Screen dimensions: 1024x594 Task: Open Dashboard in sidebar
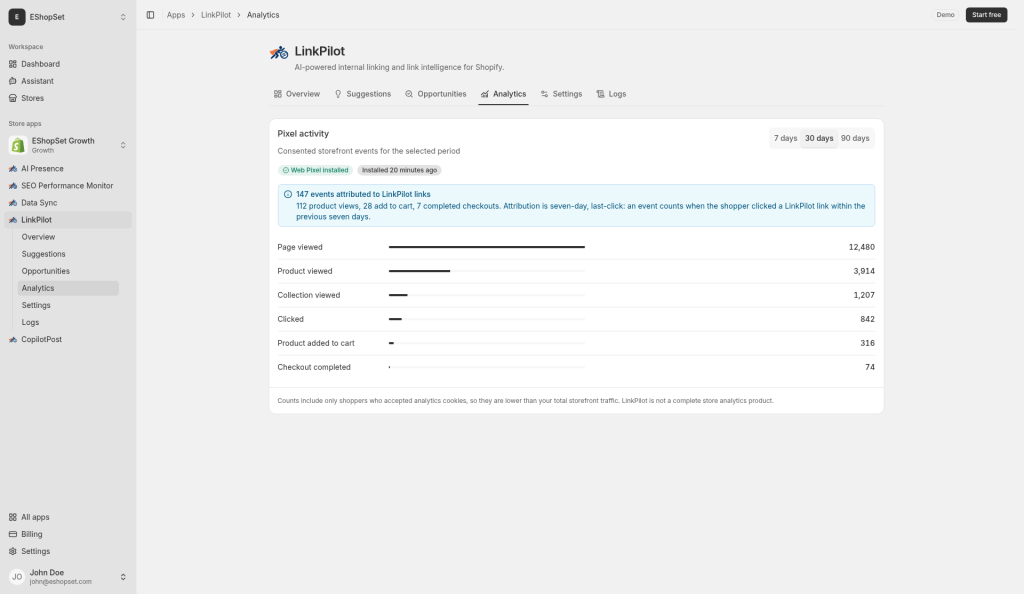[68, 64]
